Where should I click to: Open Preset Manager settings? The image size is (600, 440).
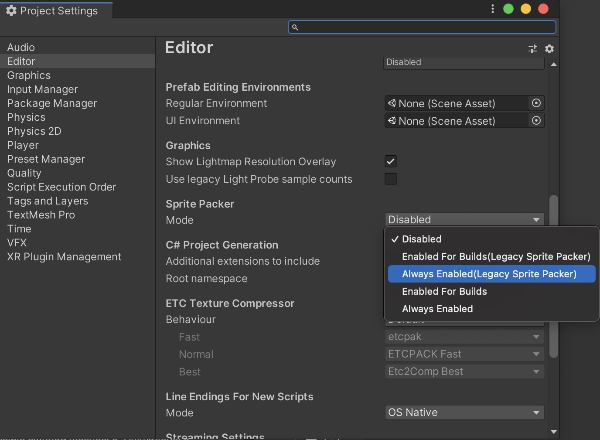pyautogui.click(x=77, y=159)
